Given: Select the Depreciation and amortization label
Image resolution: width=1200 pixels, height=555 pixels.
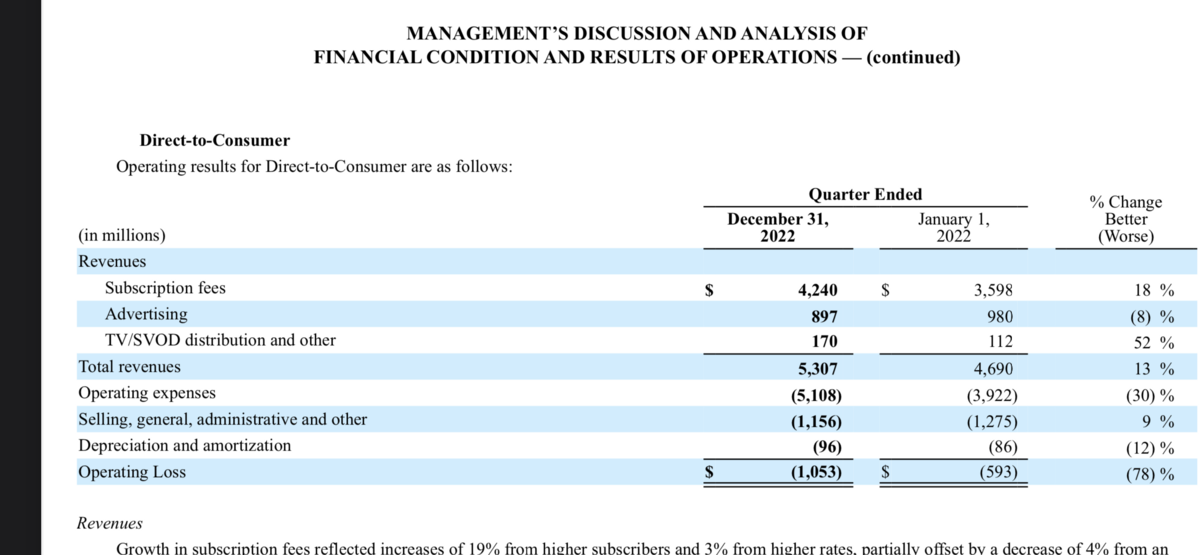Looking at the screenshot, I should [185, 445].
